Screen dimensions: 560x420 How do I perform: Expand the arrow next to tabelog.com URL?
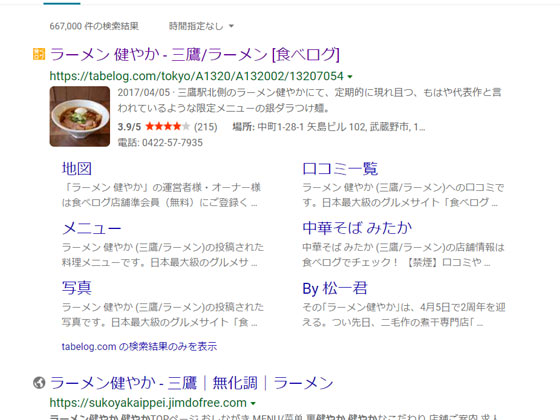pyautogui.click(x=350, y=76)
